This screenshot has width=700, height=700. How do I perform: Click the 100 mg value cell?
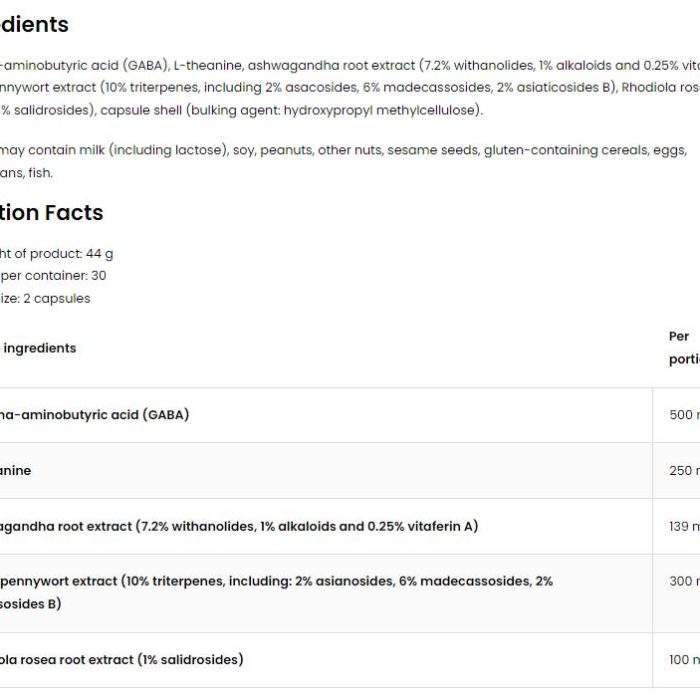coord(676,660)
